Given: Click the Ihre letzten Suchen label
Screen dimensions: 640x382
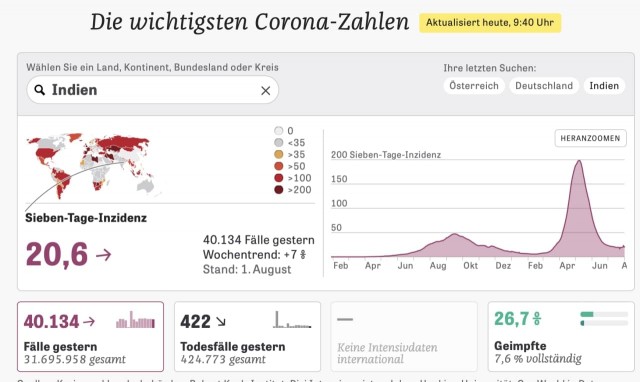Looking at the screenshot, I should tap(490, 68).
